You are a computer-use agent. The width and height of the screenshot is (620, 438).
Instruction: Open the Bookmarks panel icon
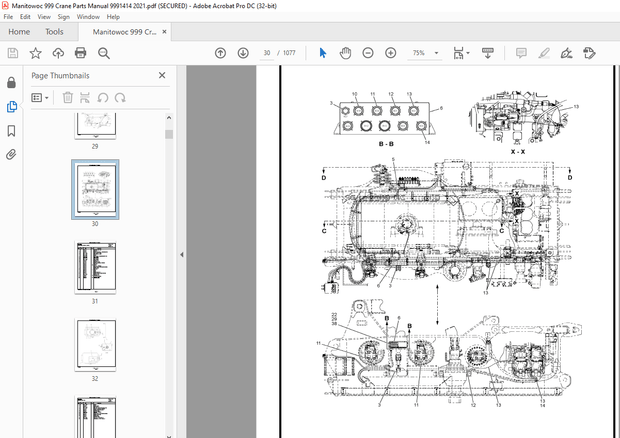(x=11, y=131)
